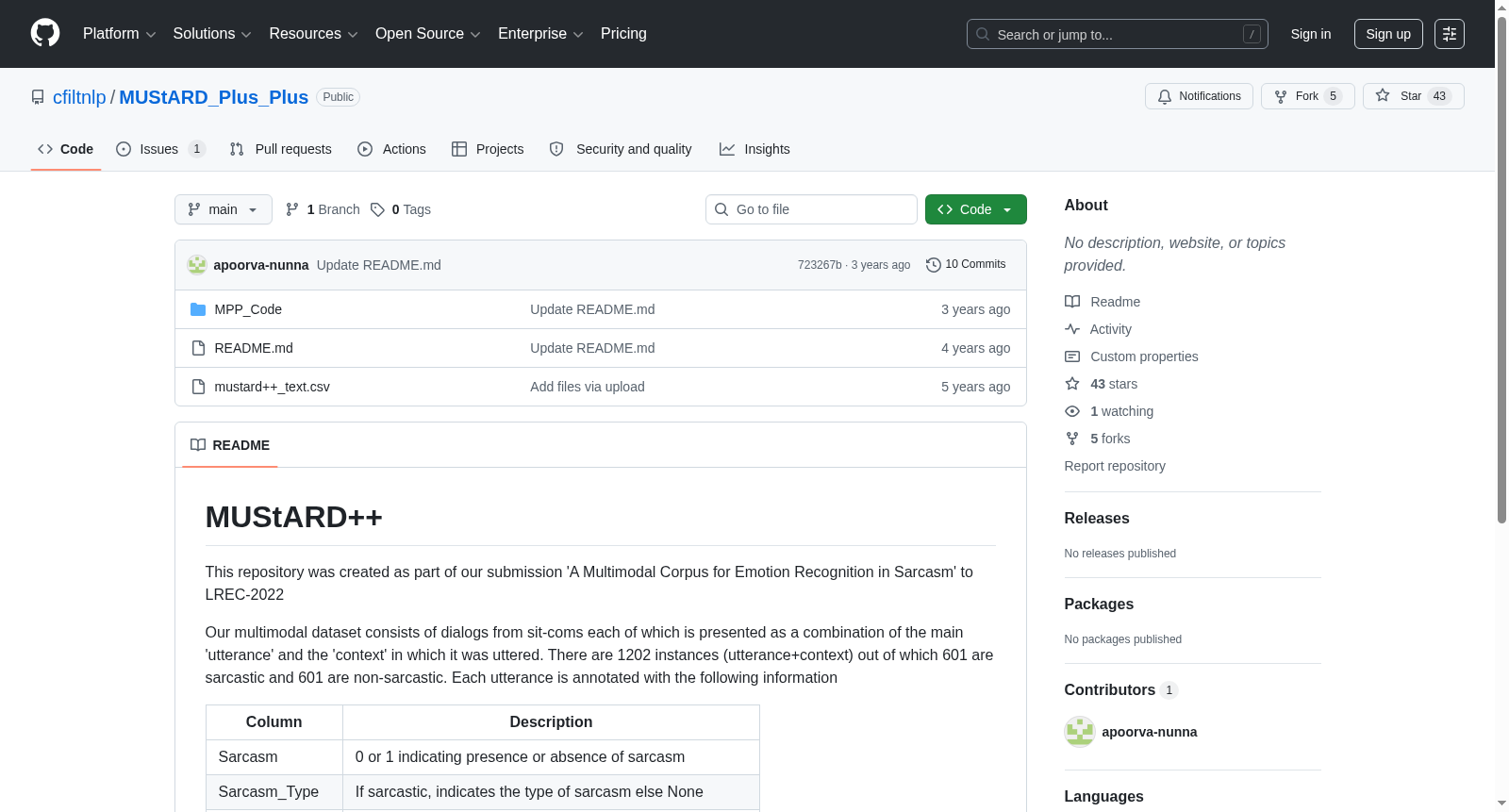The height and width of the screenshot is (812, 1509).
Task: Open the Contributors heading link
Action: click(x=1121, y=690)
